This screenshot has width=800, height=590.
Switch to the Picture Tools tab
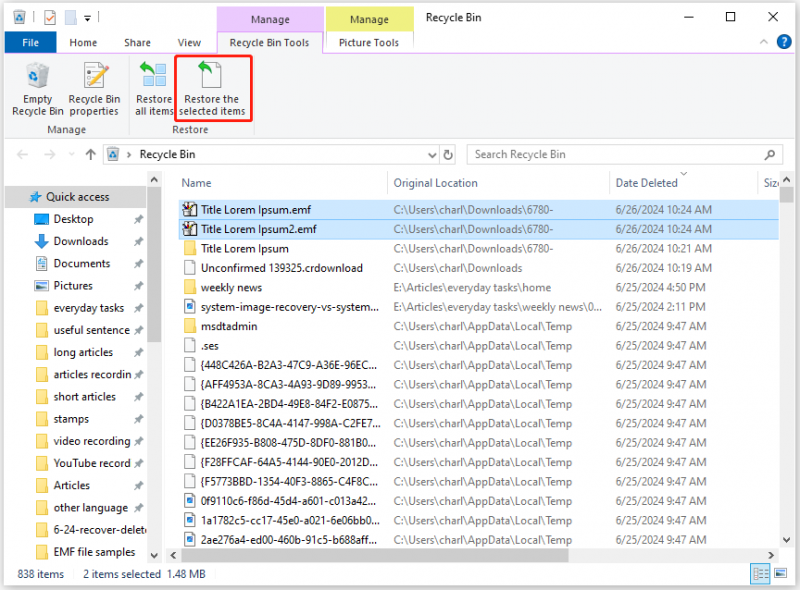(x=369, y=43)
